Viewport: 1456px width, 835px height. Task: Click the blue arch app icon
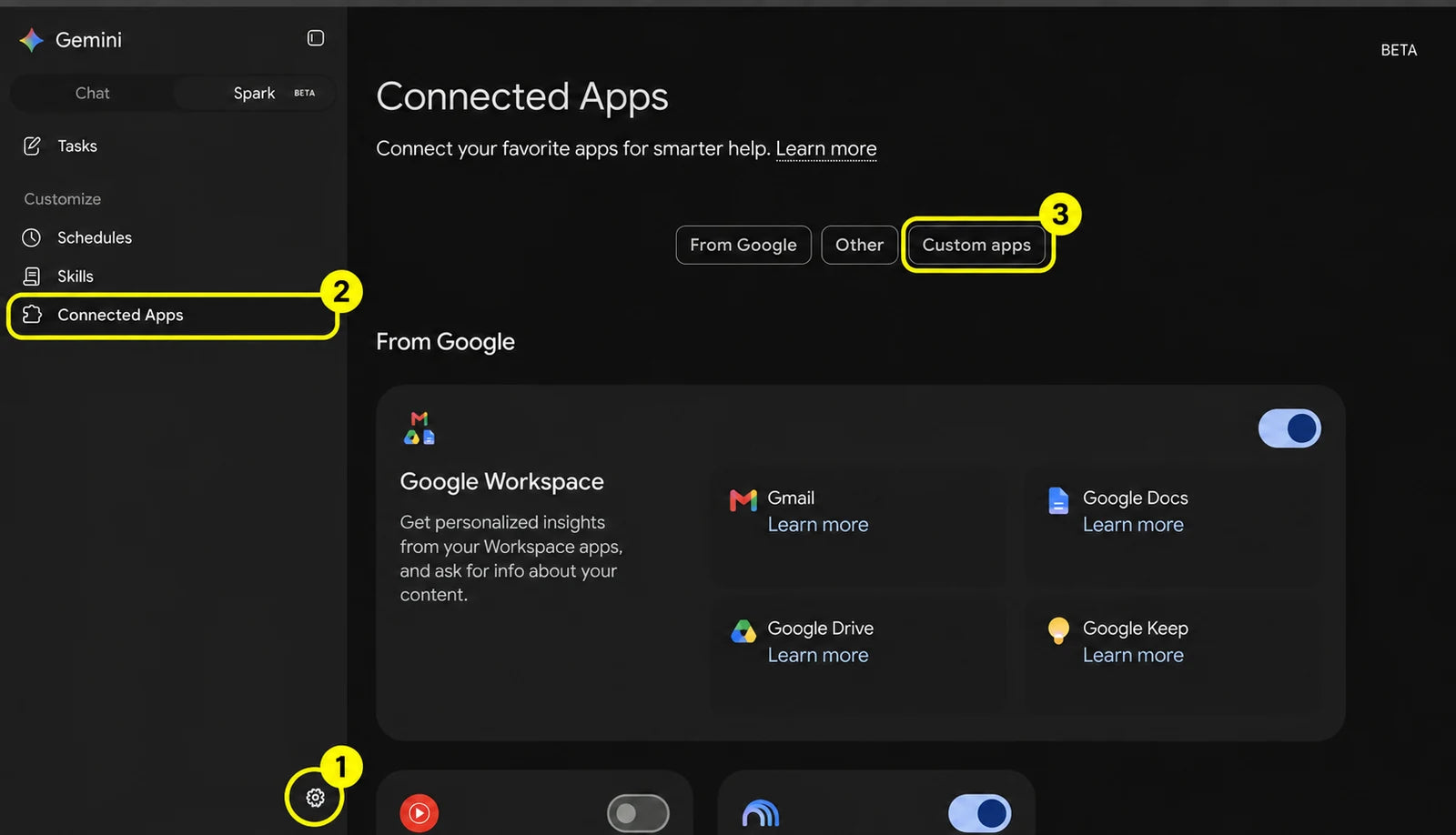pyautogui.click(x=761, y=813)
